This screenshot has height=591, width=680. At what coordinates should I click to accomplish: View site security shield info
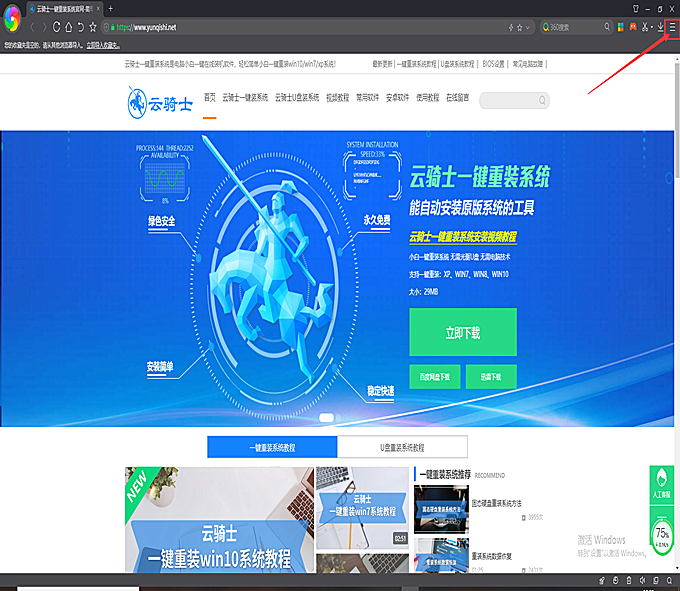coord(106,27)
